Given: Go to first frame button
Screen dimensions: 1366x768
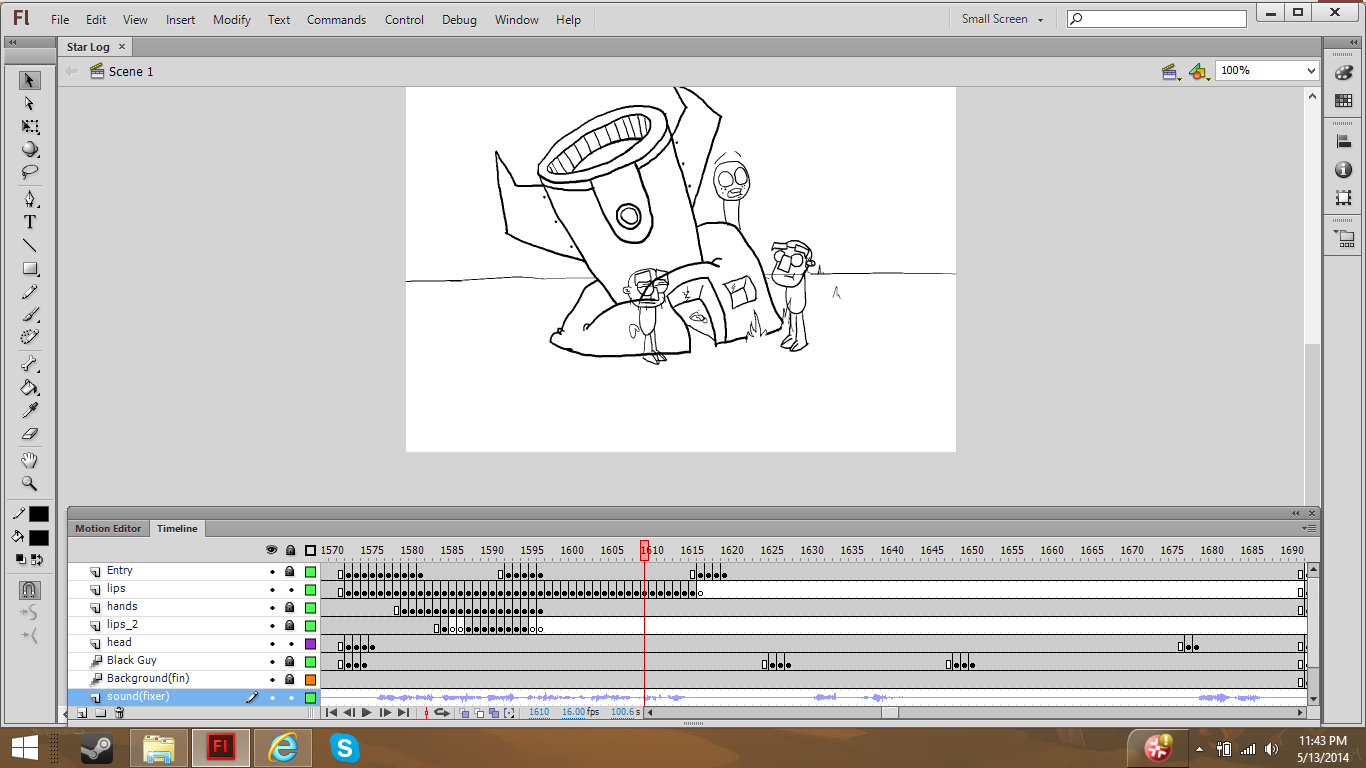Looking at the screenshot, I should click(331, 713).
